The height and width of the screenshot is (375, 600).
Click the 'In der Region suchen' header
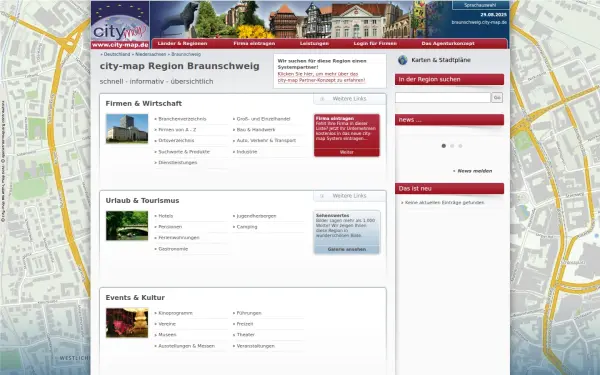coord(449,80)
